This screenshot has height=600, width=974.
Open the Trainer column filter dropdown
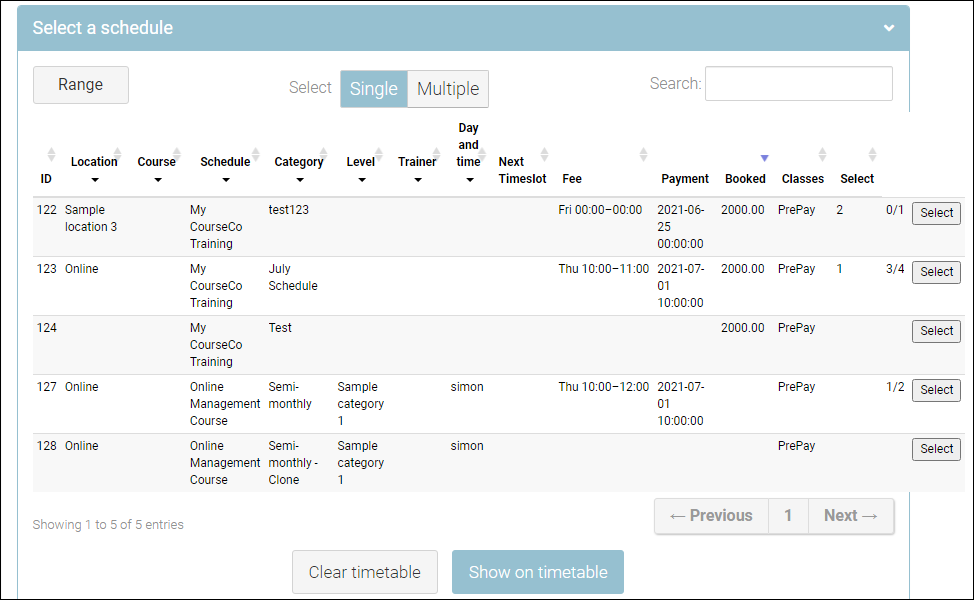click(x=417, y=181)
